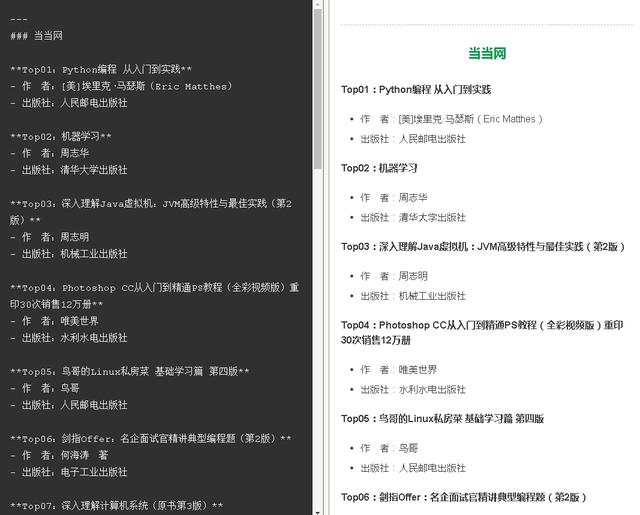
Task: Click preview heading 'Top05：鸟哥的Linux私房菜'
Action: [442, 419]
